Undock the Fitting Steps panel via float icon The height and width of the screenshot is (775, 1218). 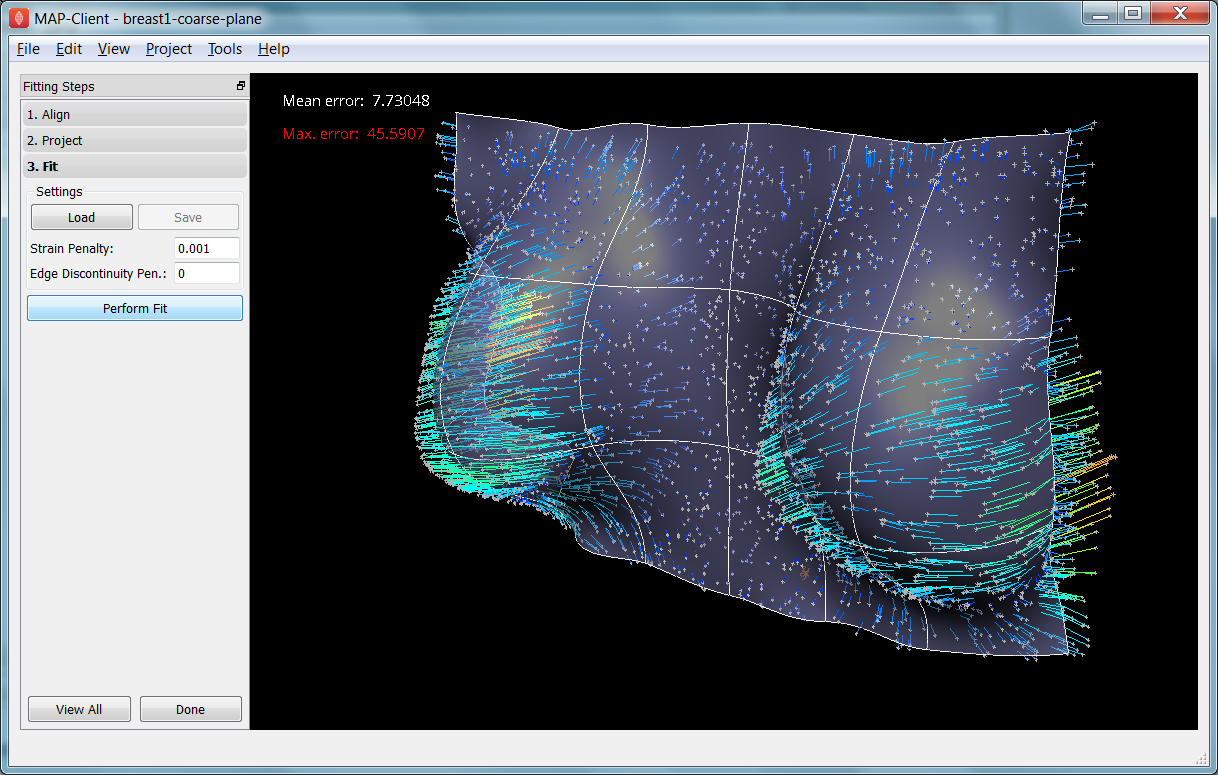[x=241, y=86]
